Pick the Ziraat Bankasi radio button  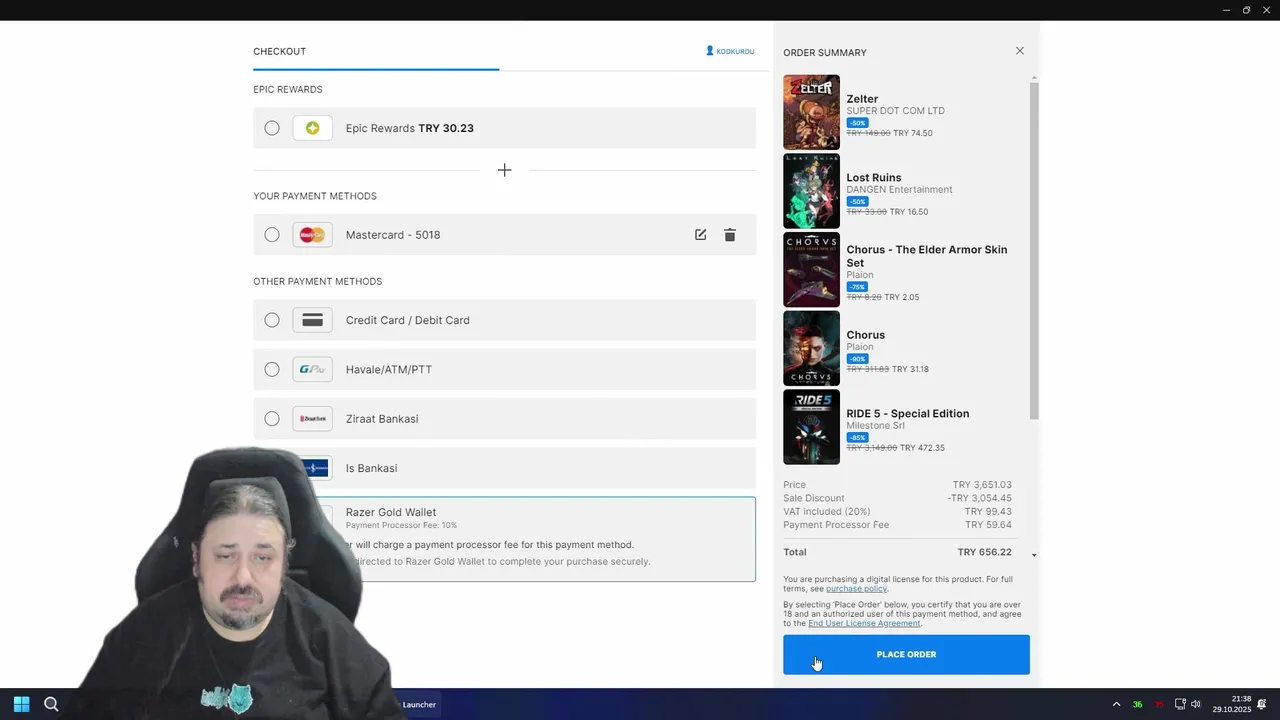click(x=272, y=419)
